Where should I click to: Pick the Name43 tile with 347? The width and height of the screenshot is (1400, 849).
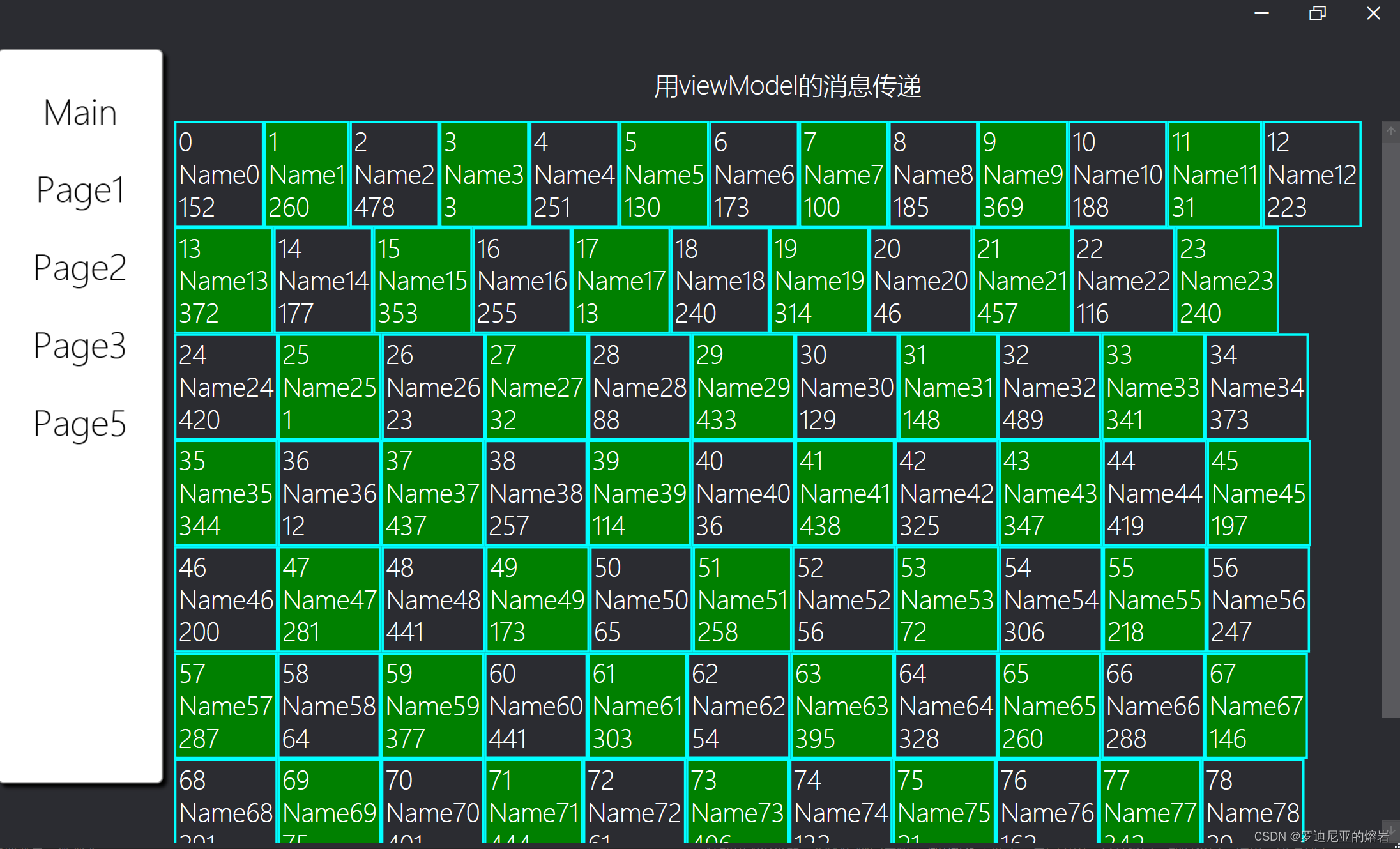[x=1051, y=493]
